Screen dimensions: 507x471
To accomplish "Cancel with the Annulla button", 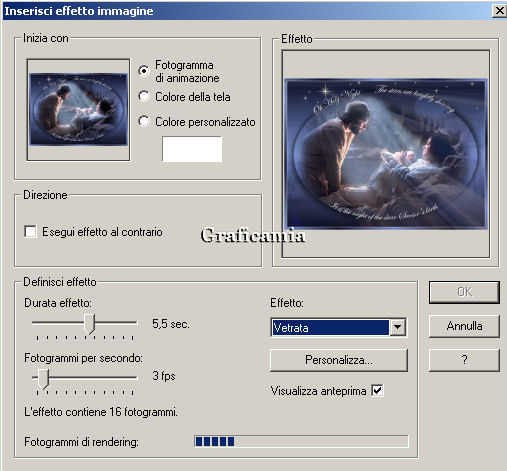I will coord(464,326).
